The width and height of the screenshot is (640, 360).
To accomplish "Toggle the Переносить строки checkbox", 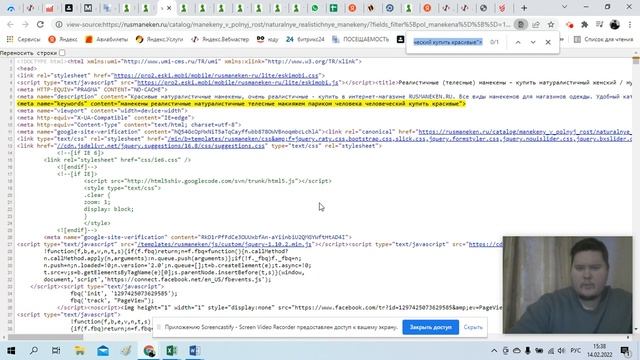I will coord(62,53).
